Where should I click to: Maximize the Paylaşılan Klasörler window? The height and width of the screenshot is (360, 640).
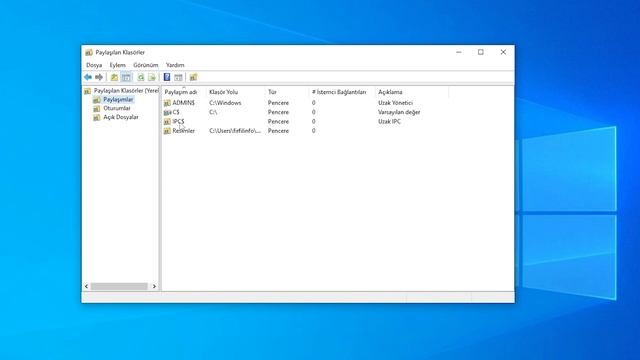[x=481, y=52]
